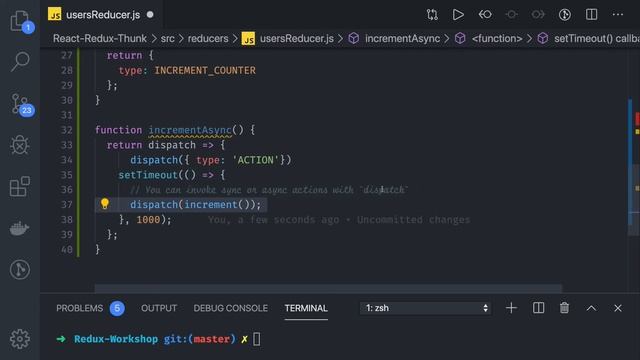640x360 pixels.
Task: Click the GitLens blame annotation on line 38
Action: click(x=339, y=220)
